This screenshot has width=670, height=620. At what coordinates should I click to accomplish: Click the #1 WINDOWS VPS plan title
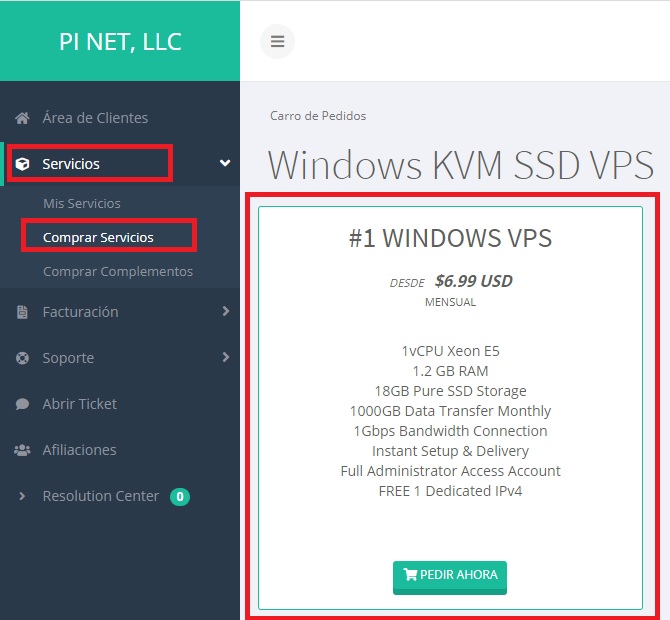click(450, 238)
